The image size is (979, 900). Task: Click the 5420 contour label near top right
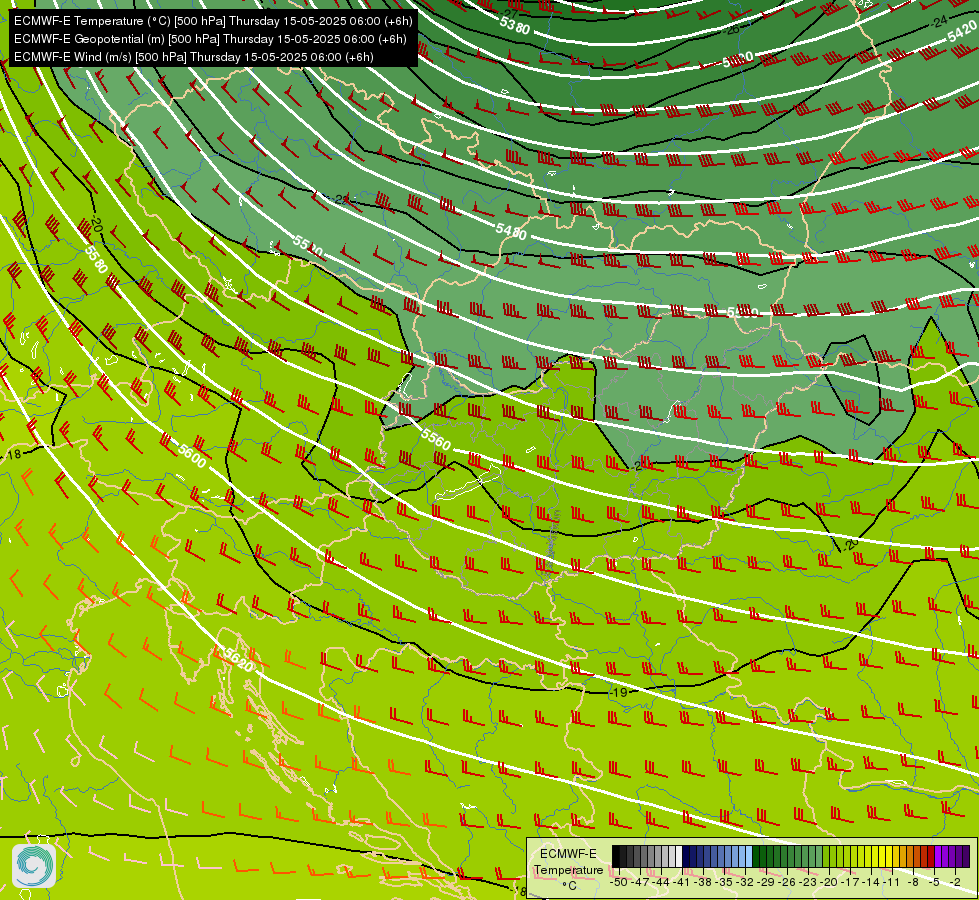click(x=962, y=31)
